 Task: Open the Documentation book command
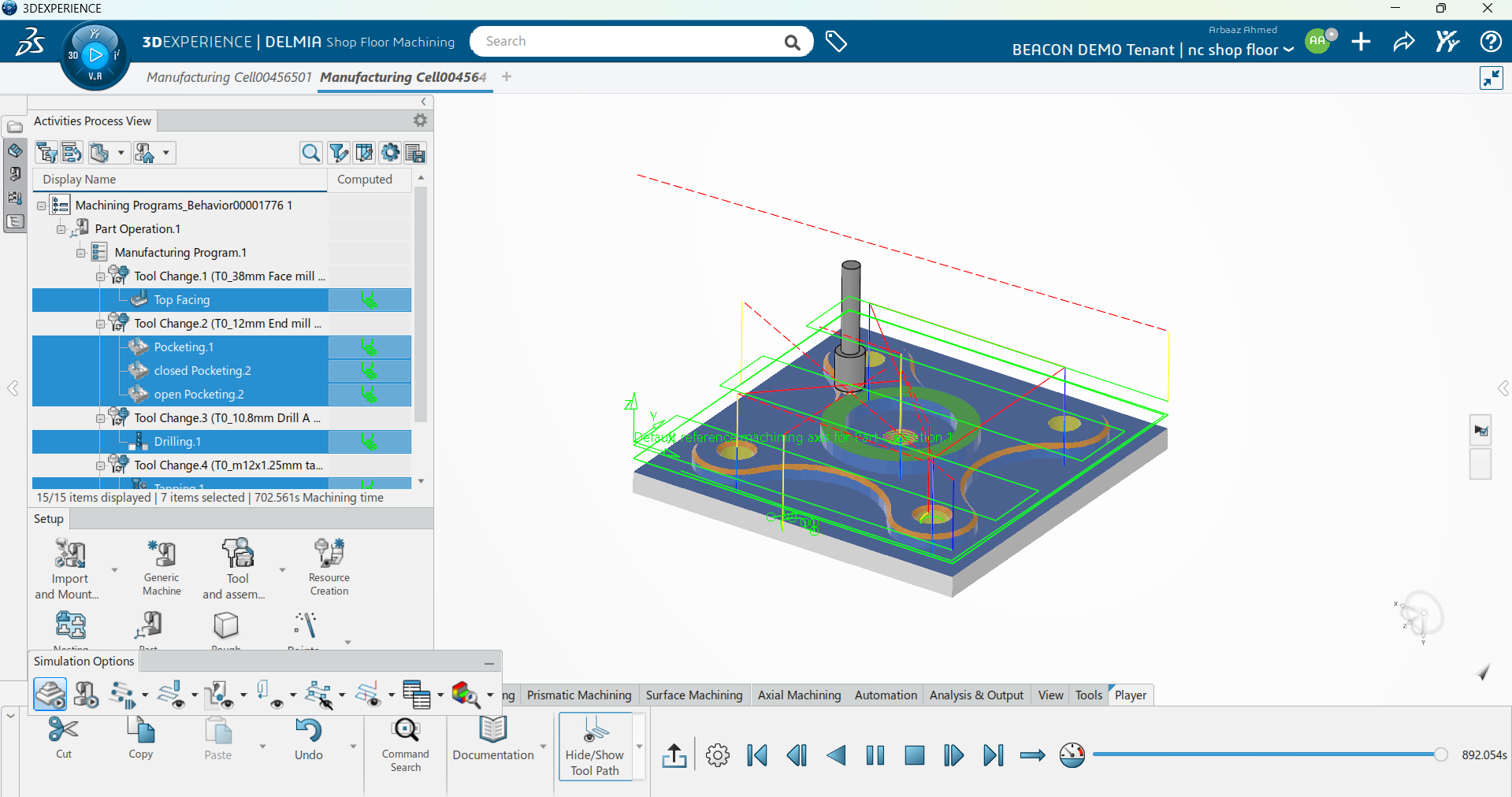493,739
